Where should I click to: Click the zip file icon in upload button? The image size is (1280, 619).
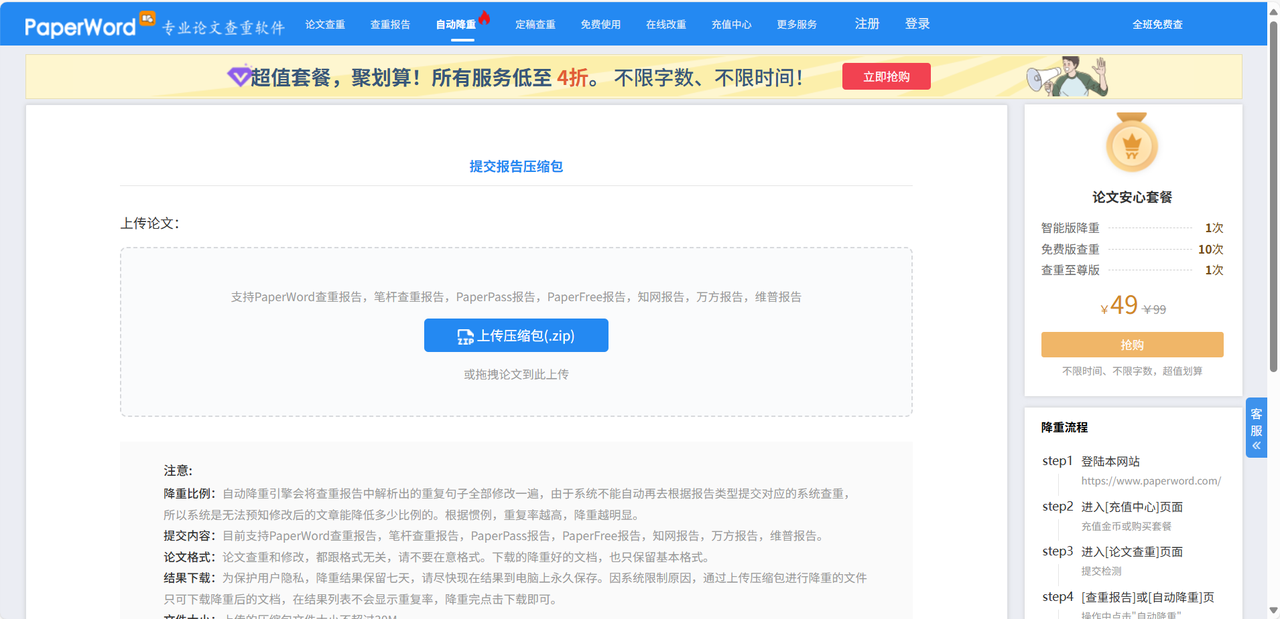[x=465, y=336]
